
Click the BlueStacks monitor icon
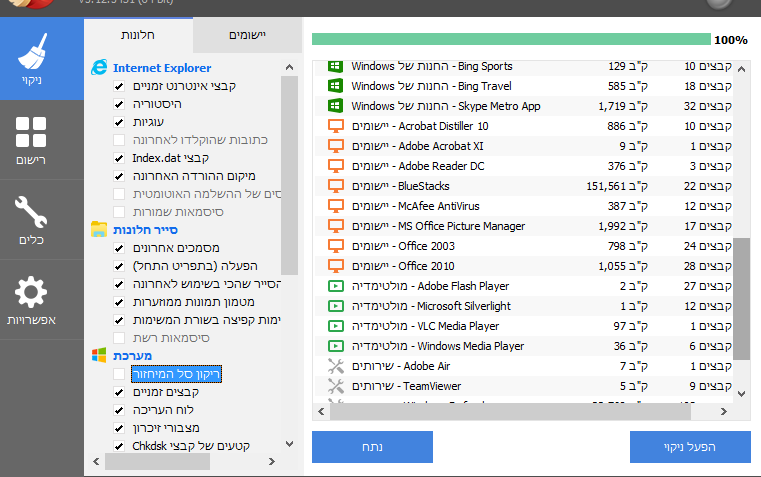pyautogui.click(x=335, y=186)
